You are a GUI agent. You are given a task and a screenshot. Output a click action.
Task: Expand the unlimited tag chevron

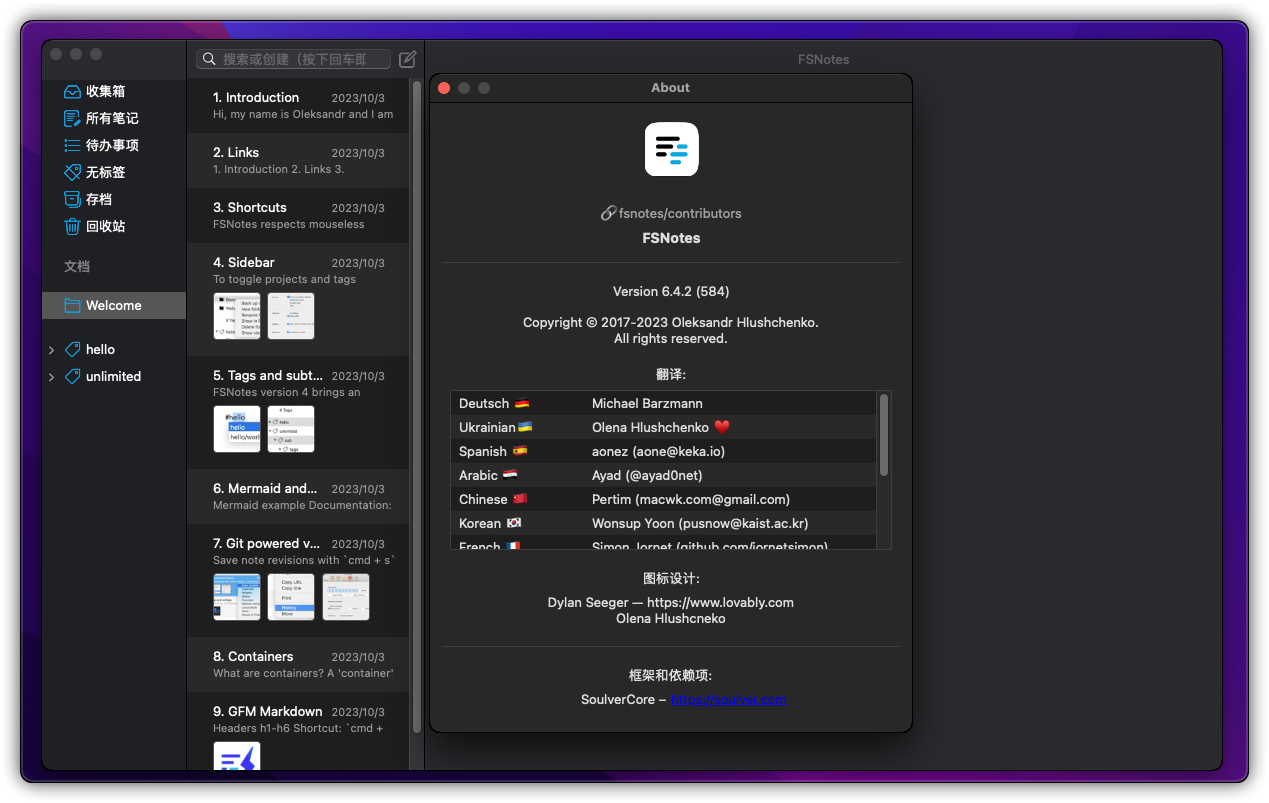tap(51, 377)
